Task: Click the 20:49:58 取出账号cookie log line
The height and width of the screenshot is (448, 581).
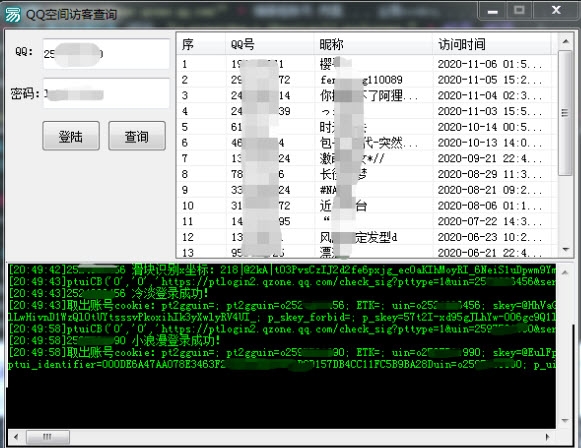Action: (x=282, y=352)
